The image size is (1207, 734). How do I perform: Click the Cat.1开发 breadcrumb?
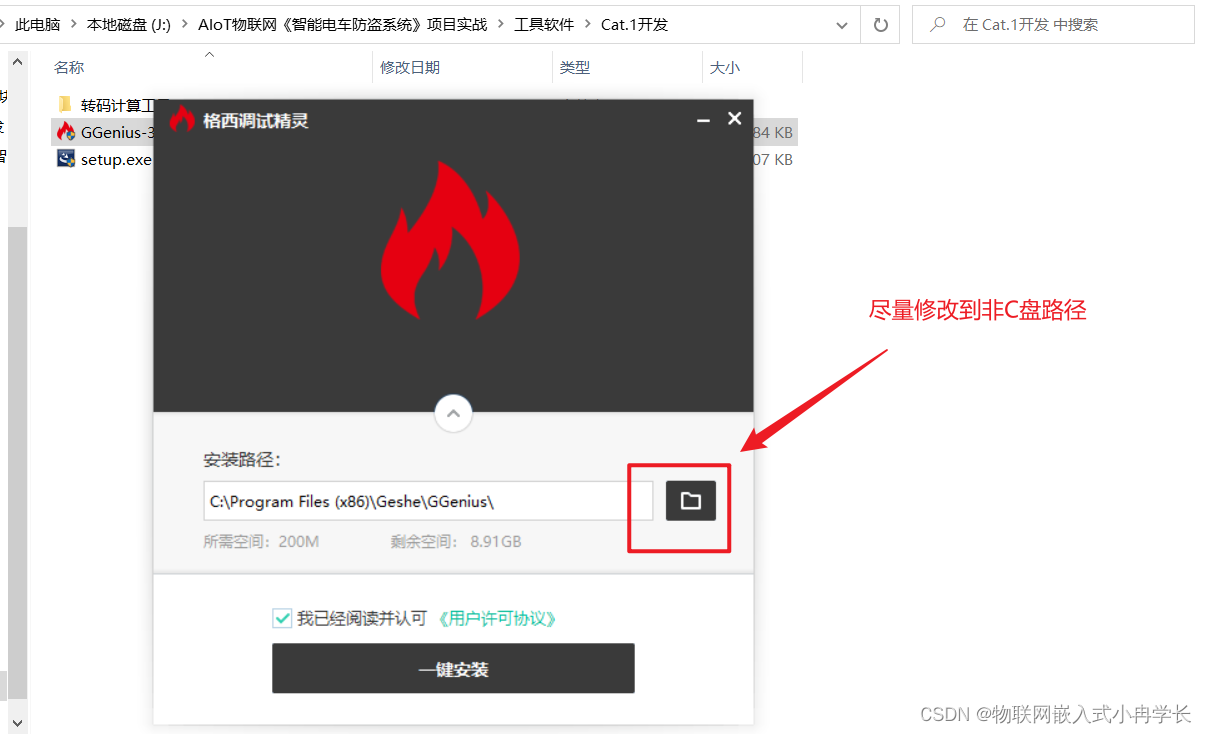[x=634, y=24]
